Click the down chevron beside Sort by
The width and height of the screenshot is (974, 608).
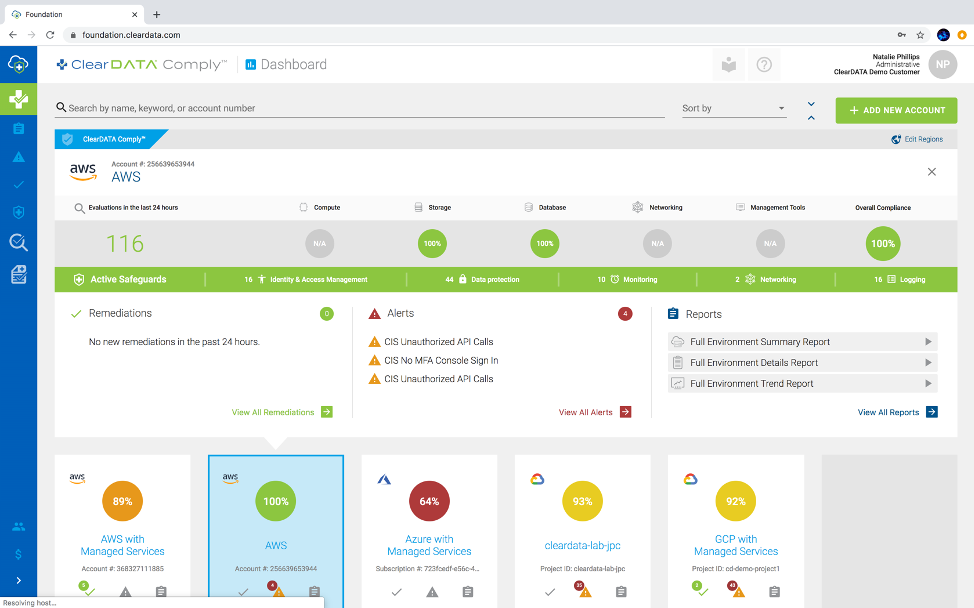point(811,104)
